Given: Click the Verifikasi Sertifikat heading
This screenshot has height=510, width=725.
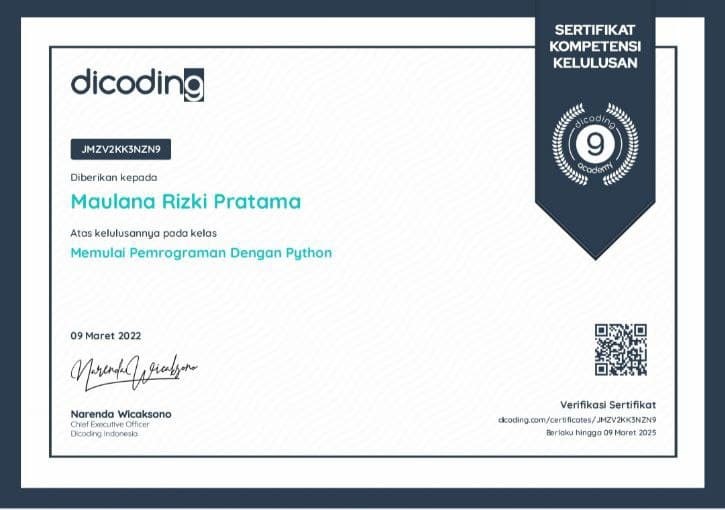Looking at the screenshot, I should coord(608,404).
